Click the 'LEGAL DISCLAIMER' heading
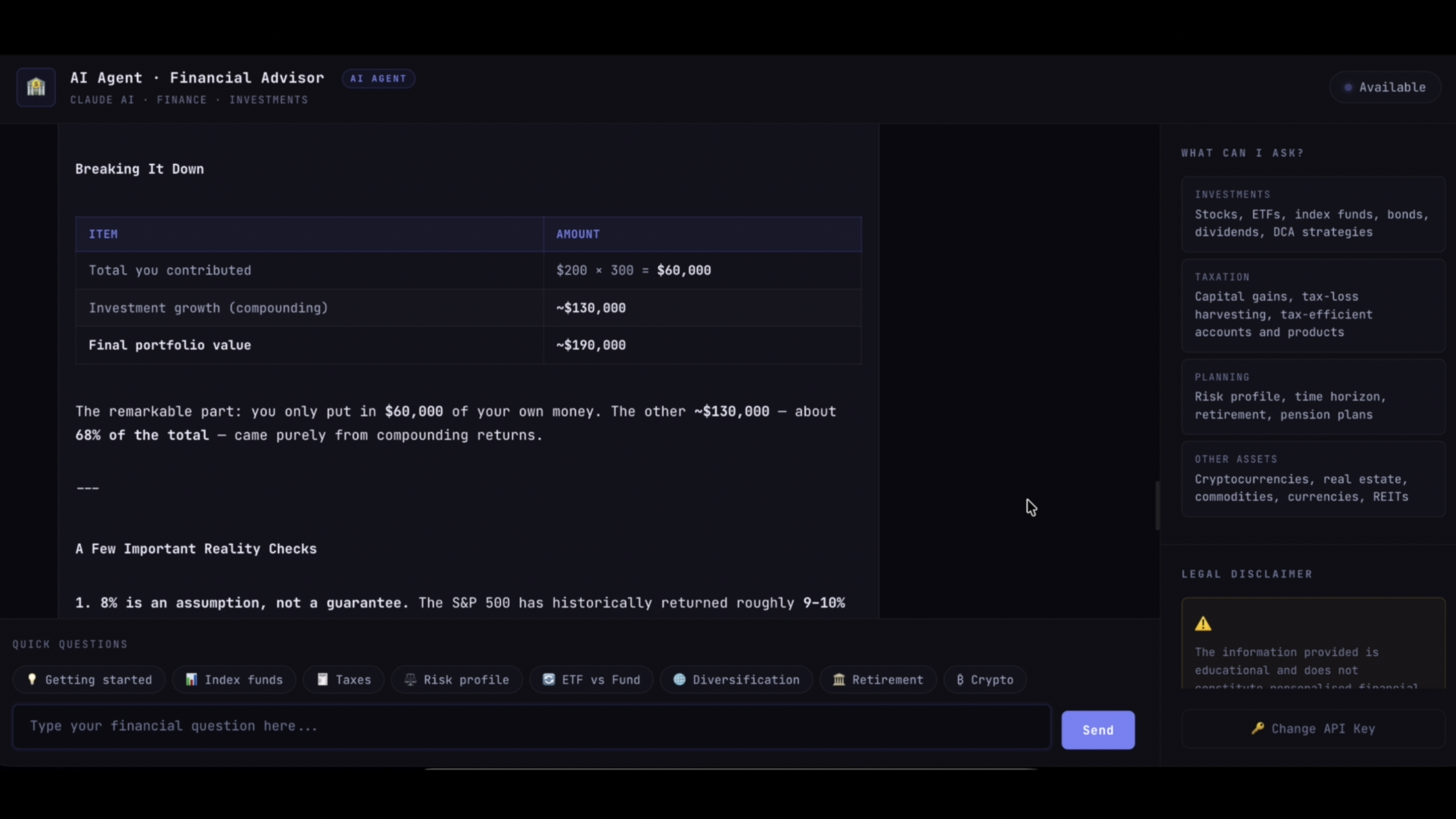The image size is (1456, 819). pos(1247,574)
